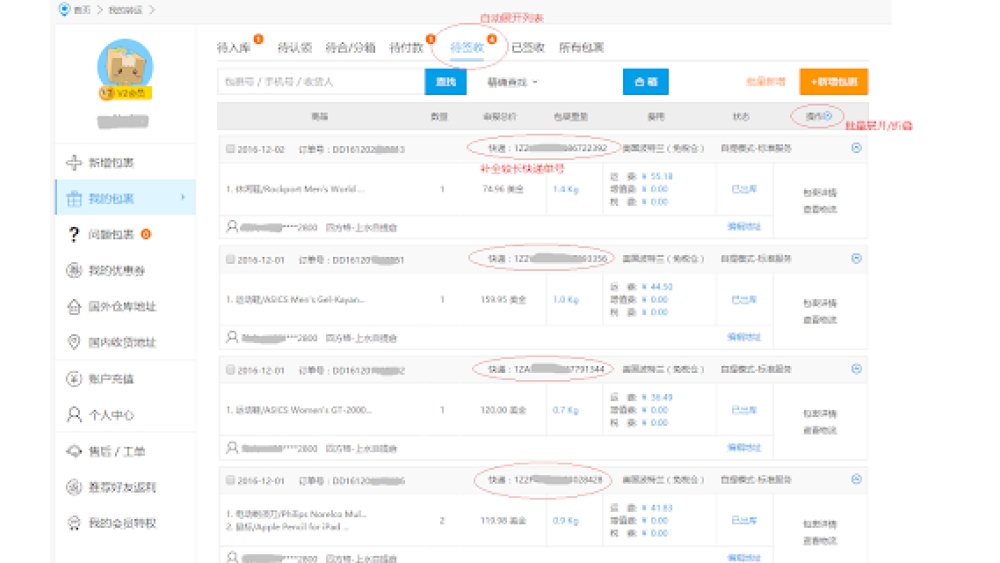Collapse the ASICS Women's GT-2000 order row
Viewport: 1000px width, 563px height.
click(857, 369)
